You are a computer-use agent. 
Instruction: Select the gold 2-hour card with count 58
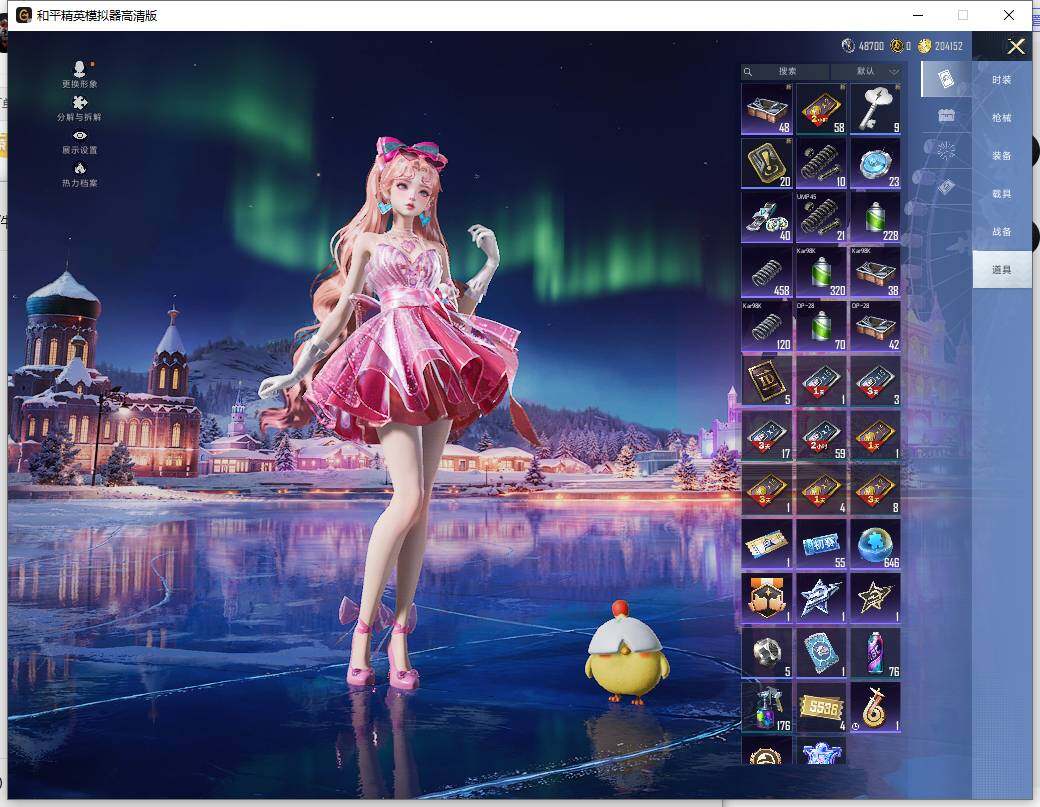click(x=821, y=108)
